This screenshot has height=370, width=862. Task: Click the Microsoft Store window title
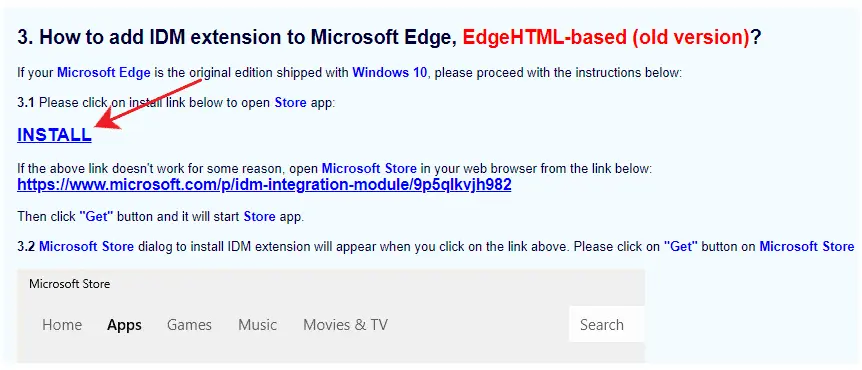pyautogui.click(x=69, y=284)
